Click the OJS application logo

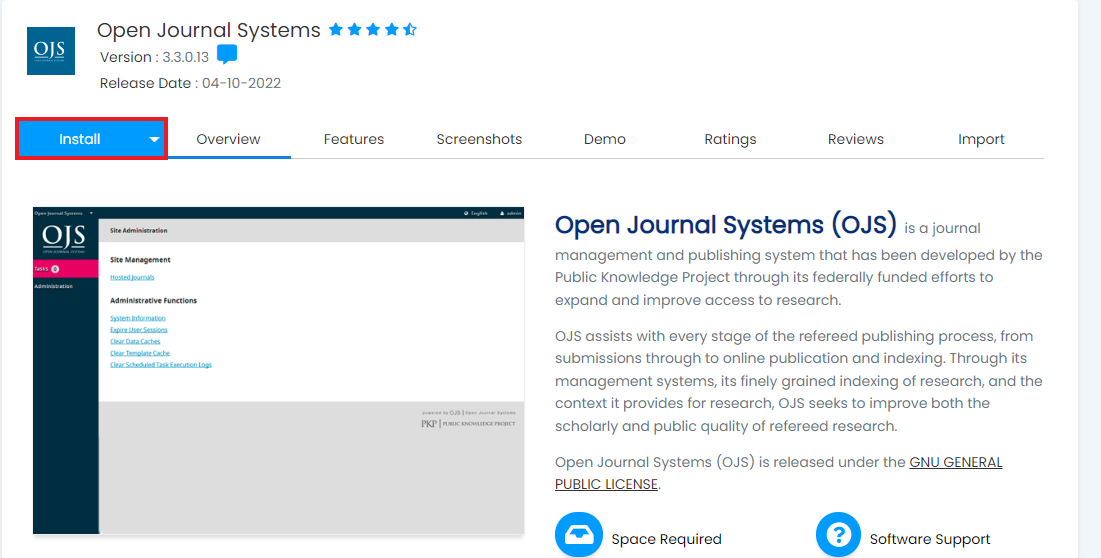click(50, 51)
